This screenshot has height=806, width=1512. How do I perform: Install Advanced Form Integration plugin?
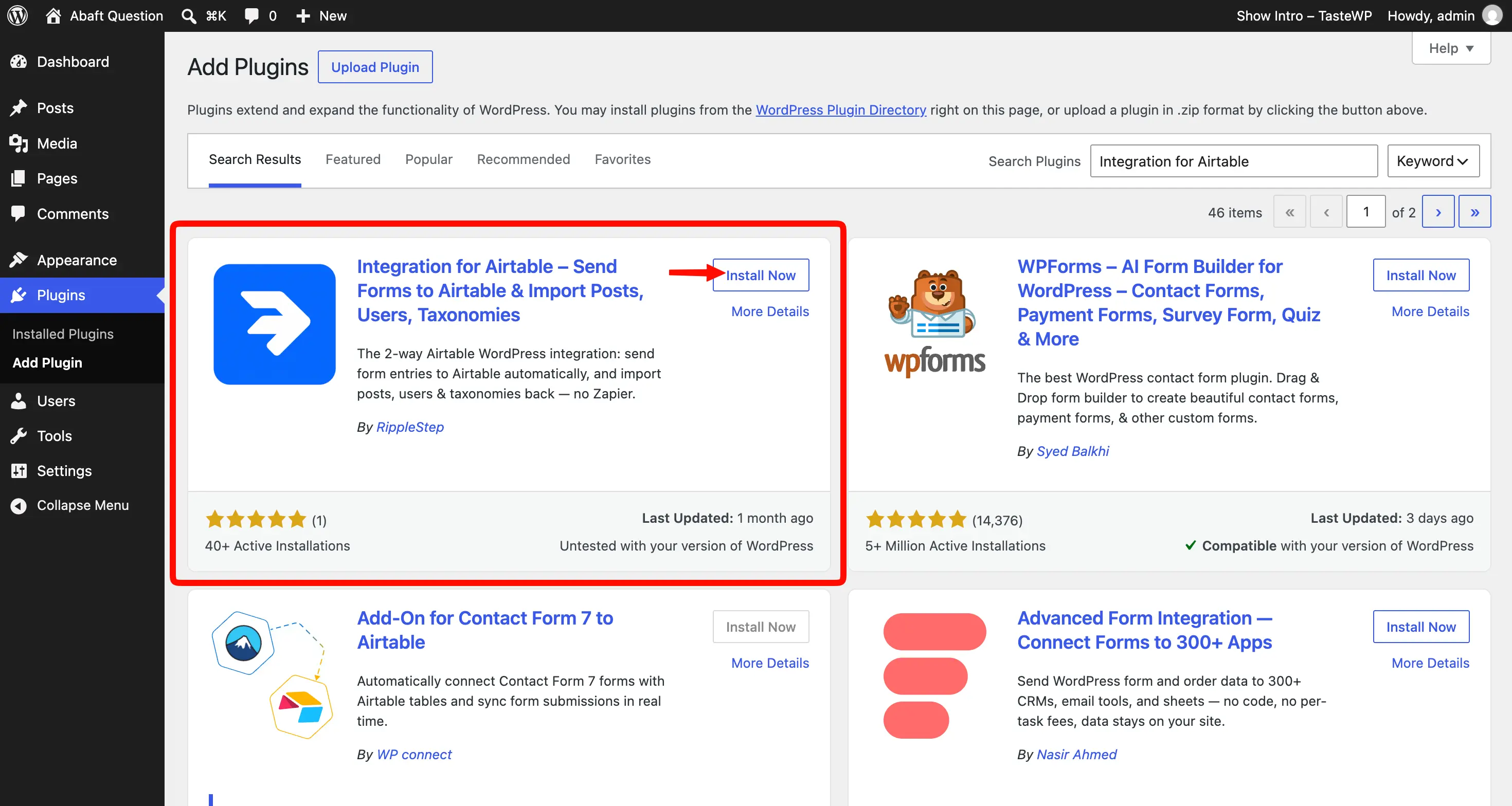click(1420, 627)
